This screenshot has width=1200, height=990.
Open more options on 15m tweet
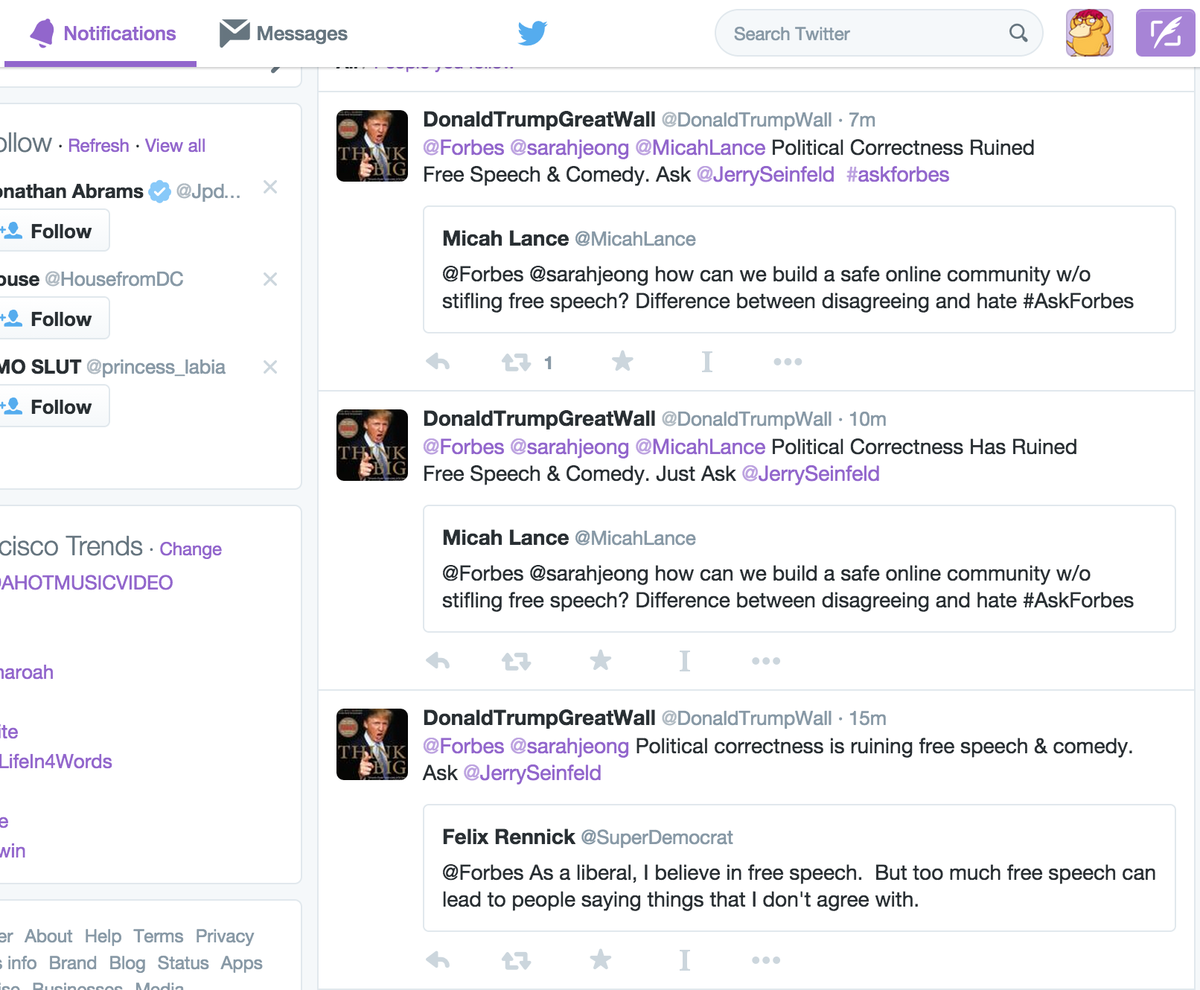(x=766, y=961)
